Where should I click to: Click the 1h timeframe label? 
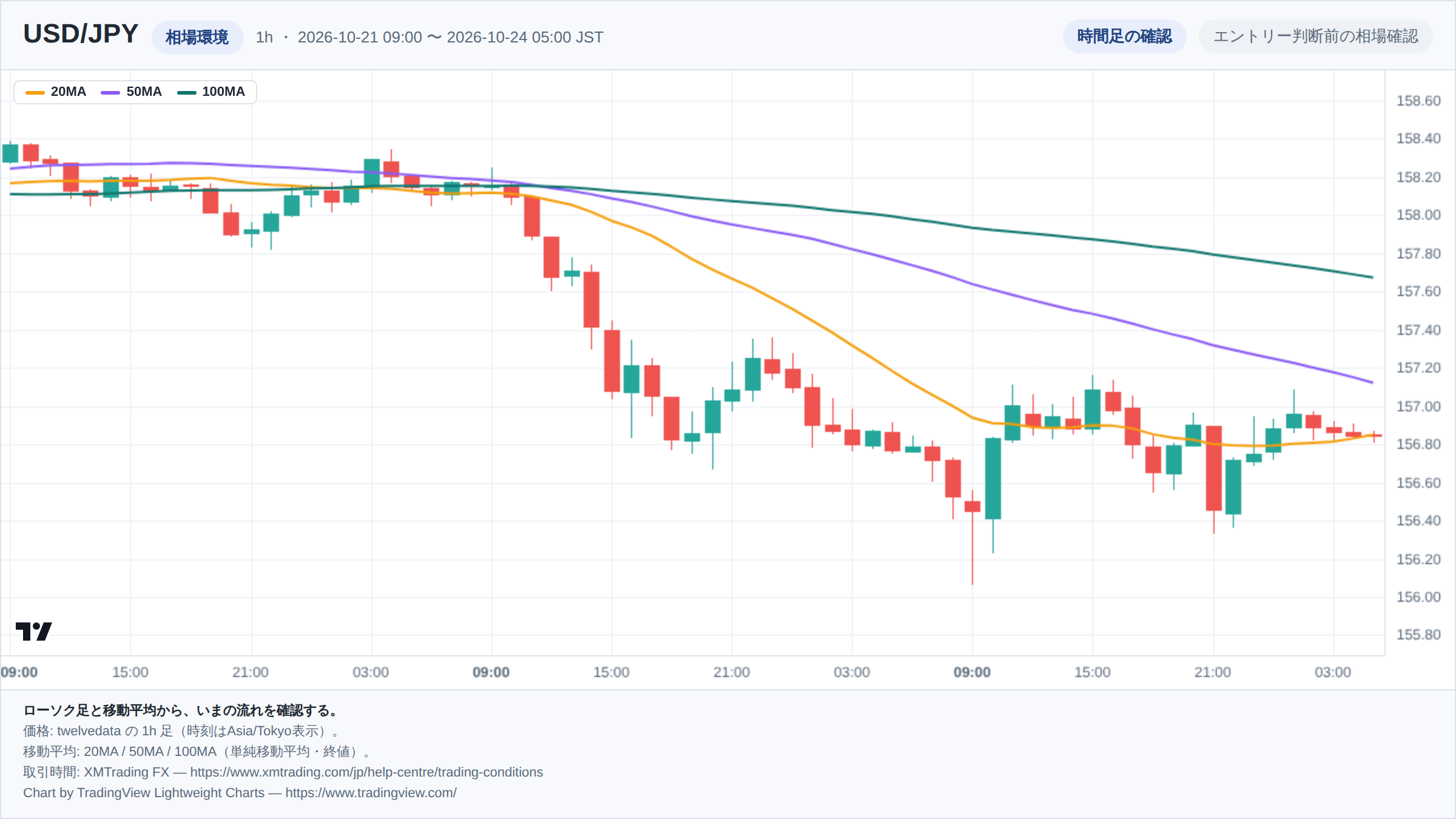264,38
